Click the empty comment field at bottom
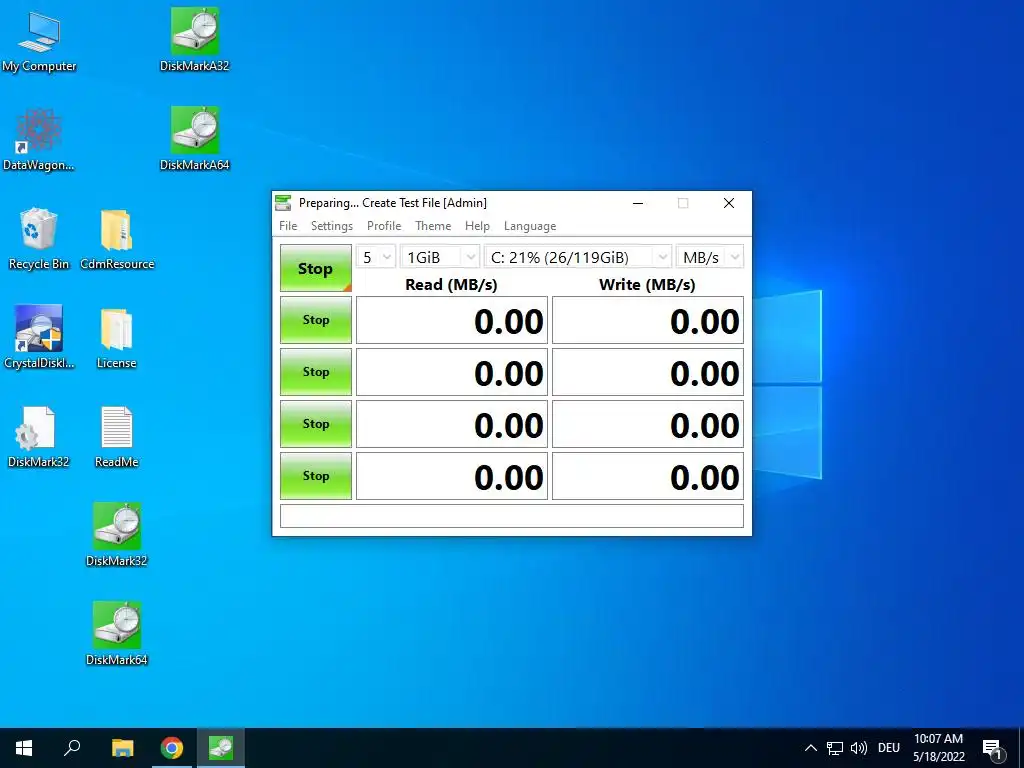 512,516
